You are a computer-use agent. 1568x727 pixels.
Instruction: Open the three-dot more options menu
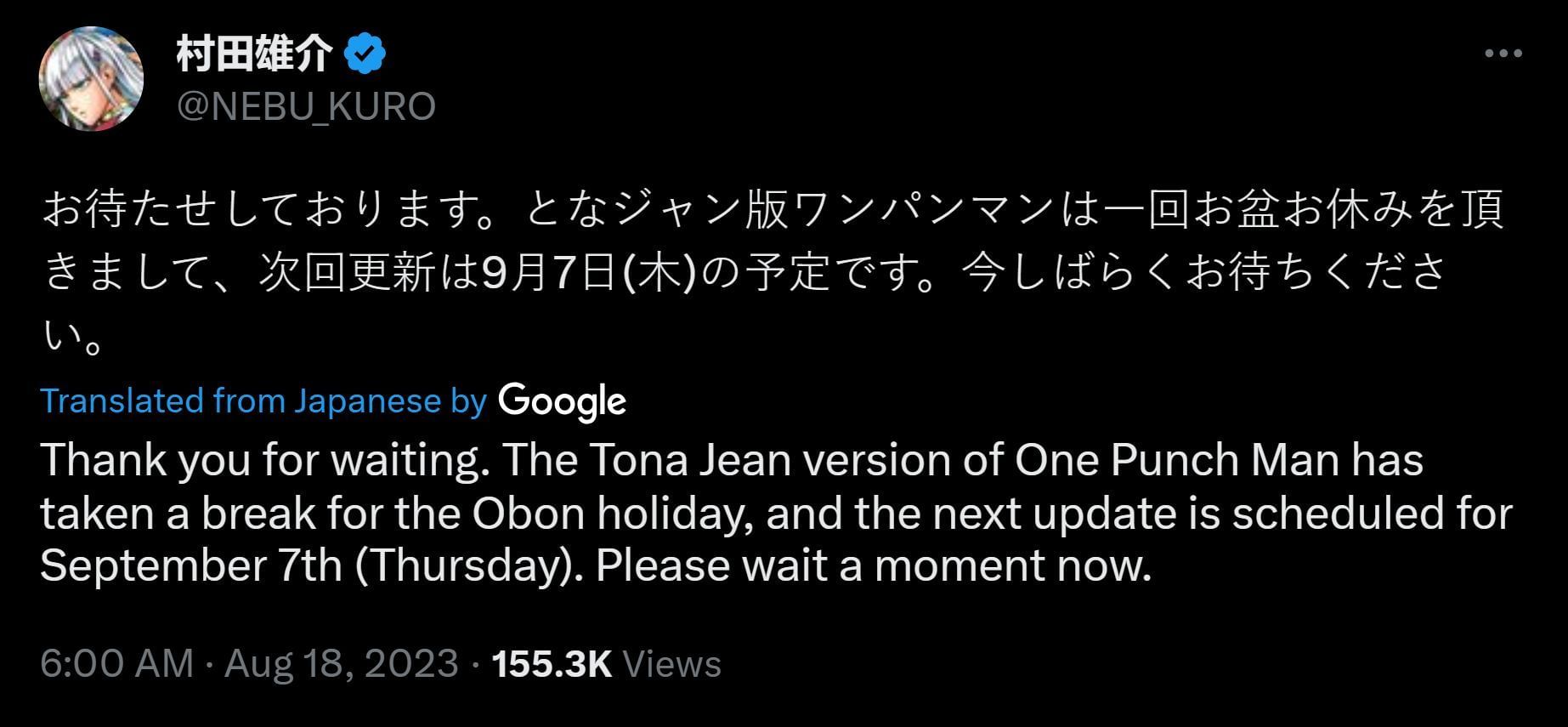coord(1503,54)
